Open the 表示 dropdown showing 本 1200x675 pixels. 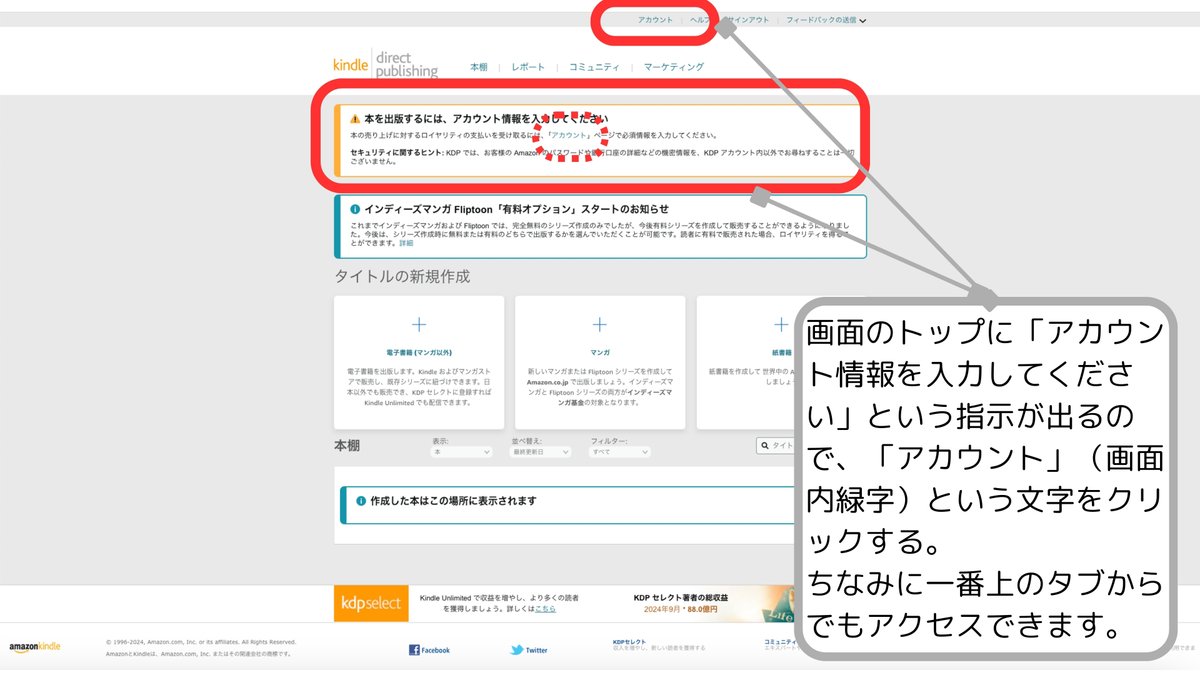click(462, 452)
